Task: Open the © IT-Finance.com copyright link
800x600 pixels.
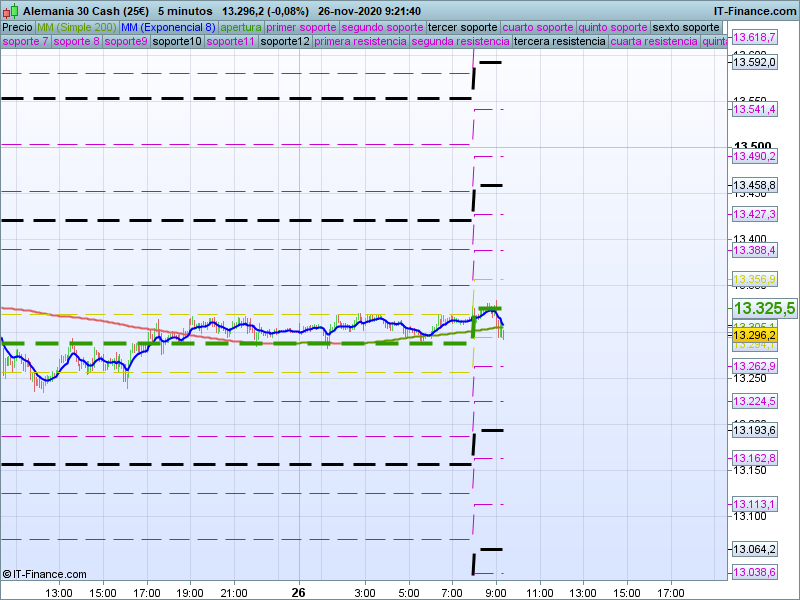Action: pos(45,574)
